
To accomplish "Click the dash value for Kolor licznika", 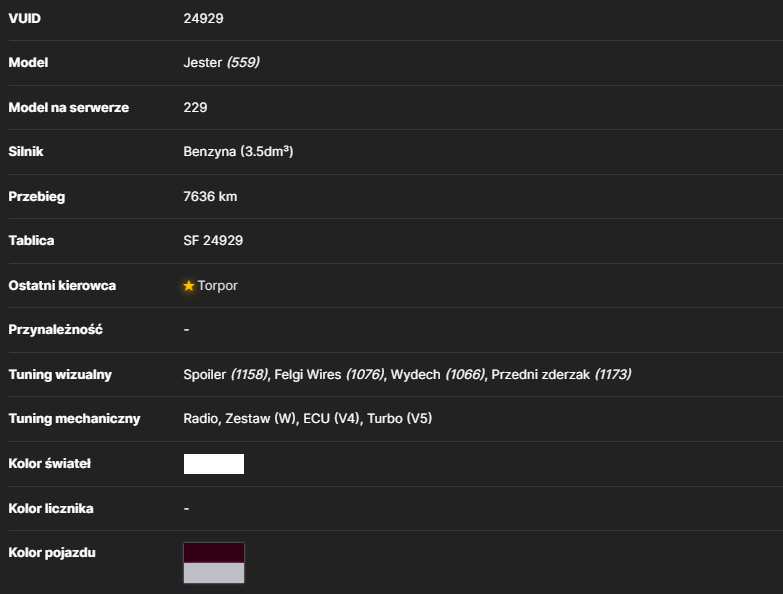I will coord(186,509).
